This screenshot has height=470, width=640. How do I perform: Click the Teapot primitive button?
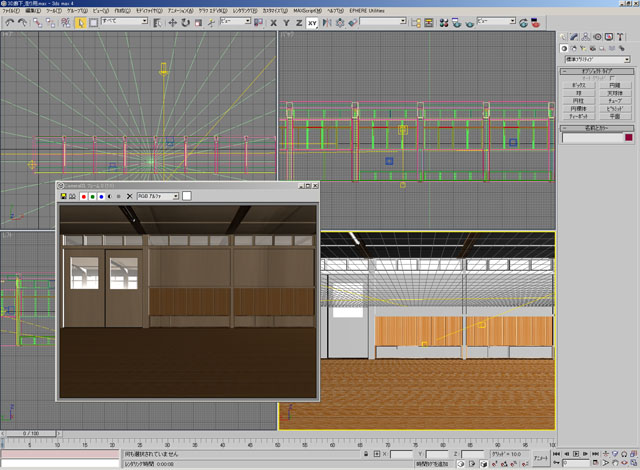tap(579, 117)
